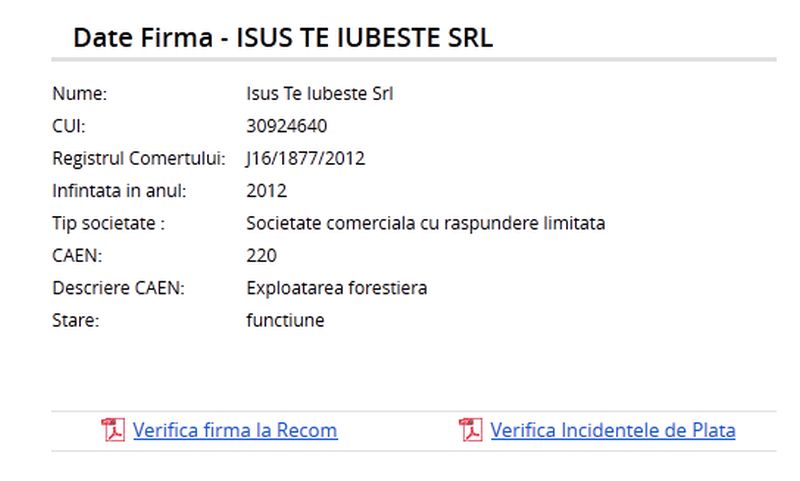This screenshot has width=800, height=481.
Task: Click the CUI number 30924640
Action: tap(287, 126)
